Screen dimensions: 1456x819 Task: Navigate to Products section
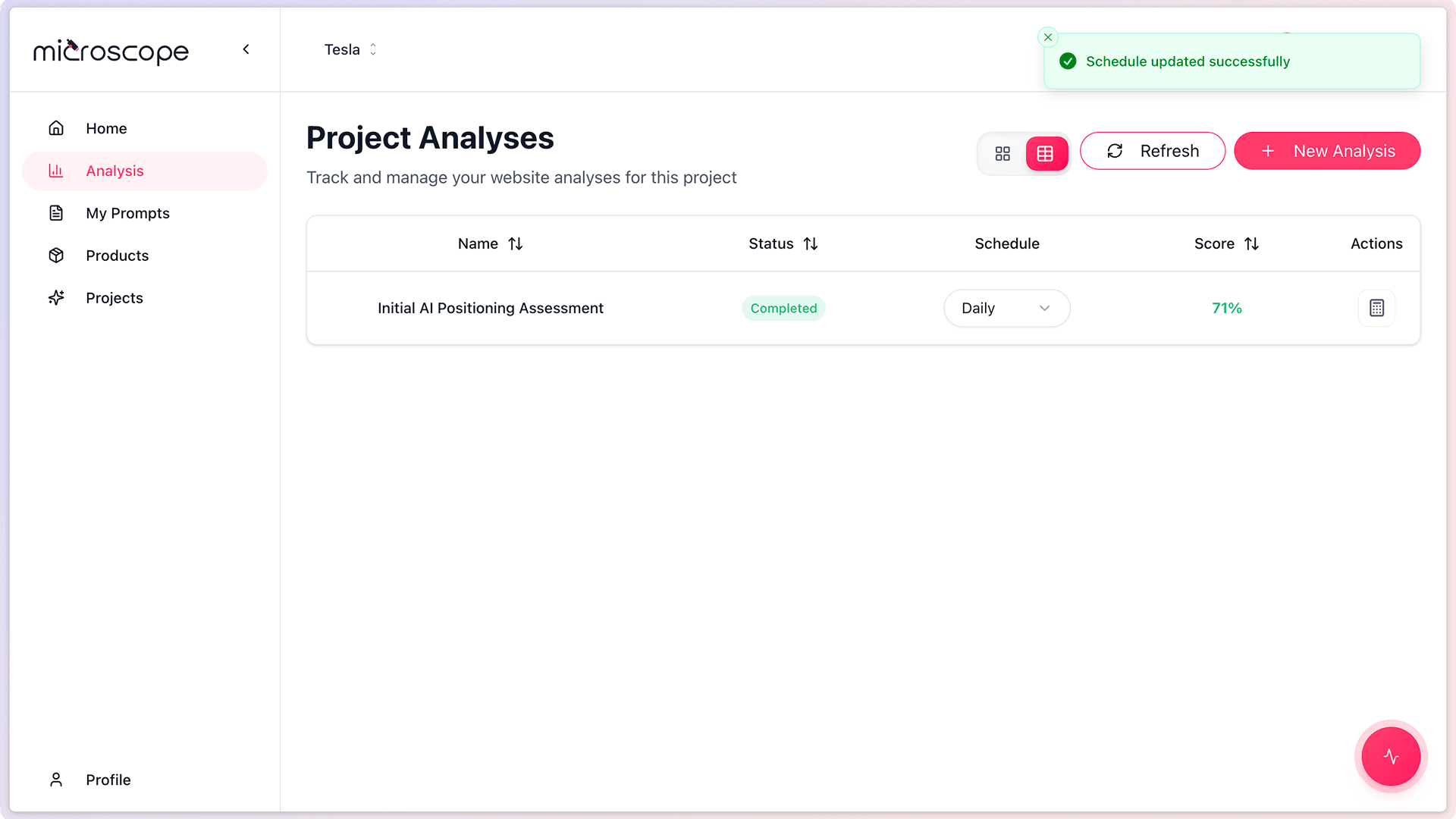pos(117,256)
